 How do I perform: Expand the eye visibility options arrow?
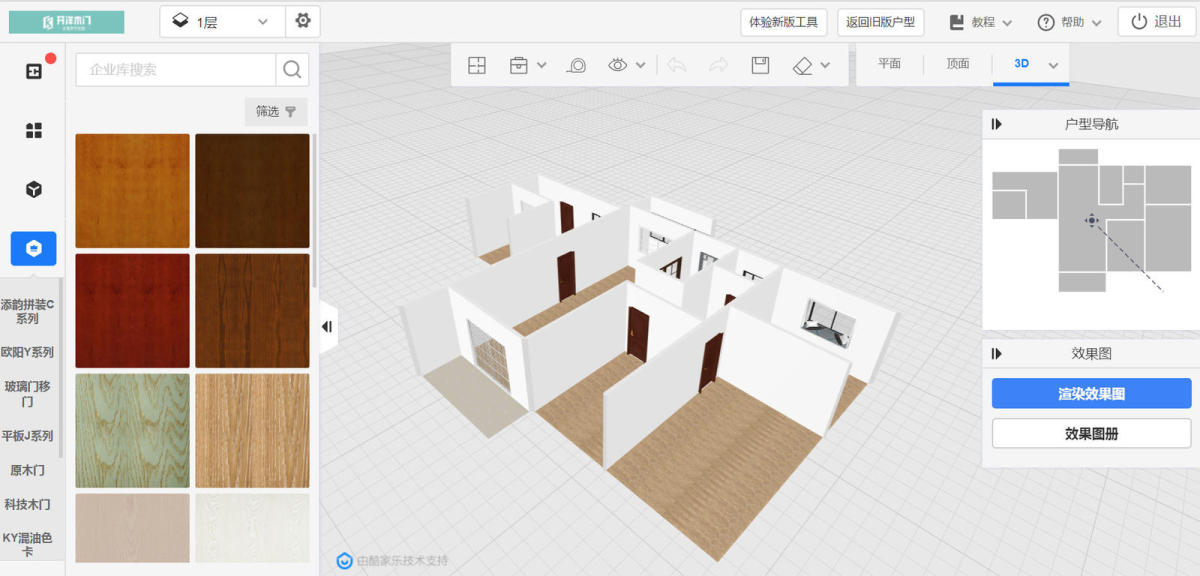pos(640,65)
